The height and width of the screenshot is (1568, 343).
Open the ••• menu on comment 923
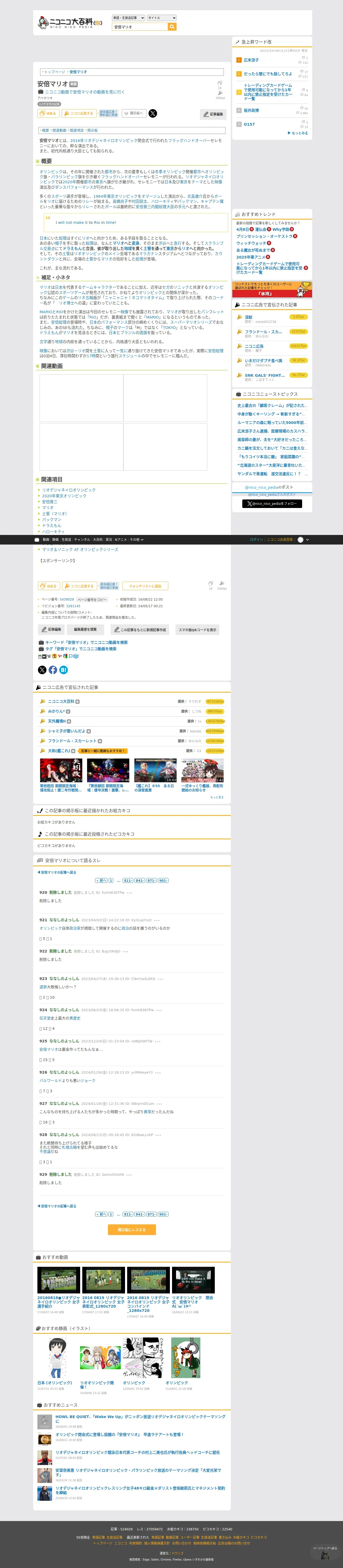pyautogui.click(x=160, y=979)
